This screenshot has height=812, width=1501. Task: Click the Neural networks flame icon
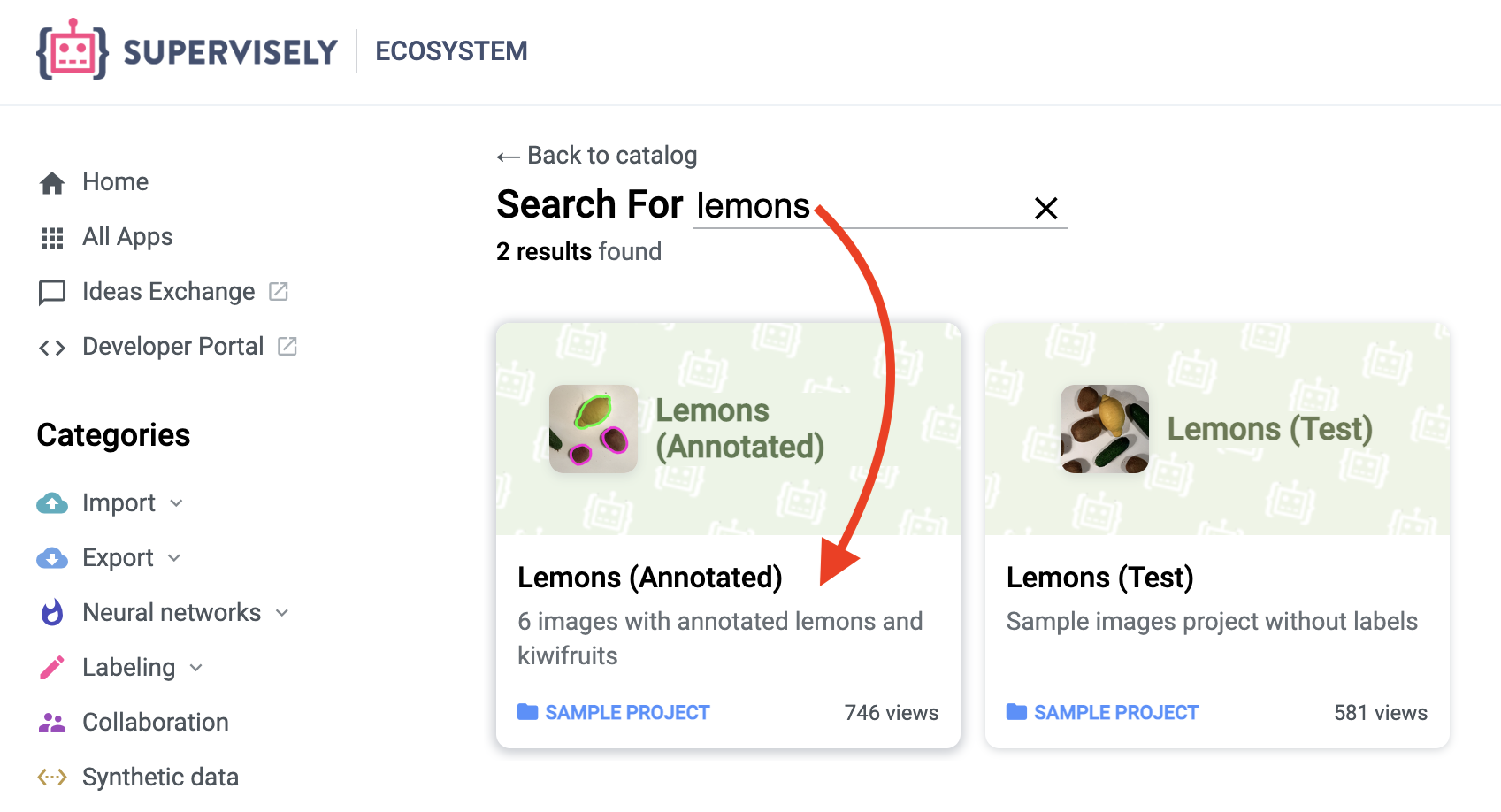point(52,613)
